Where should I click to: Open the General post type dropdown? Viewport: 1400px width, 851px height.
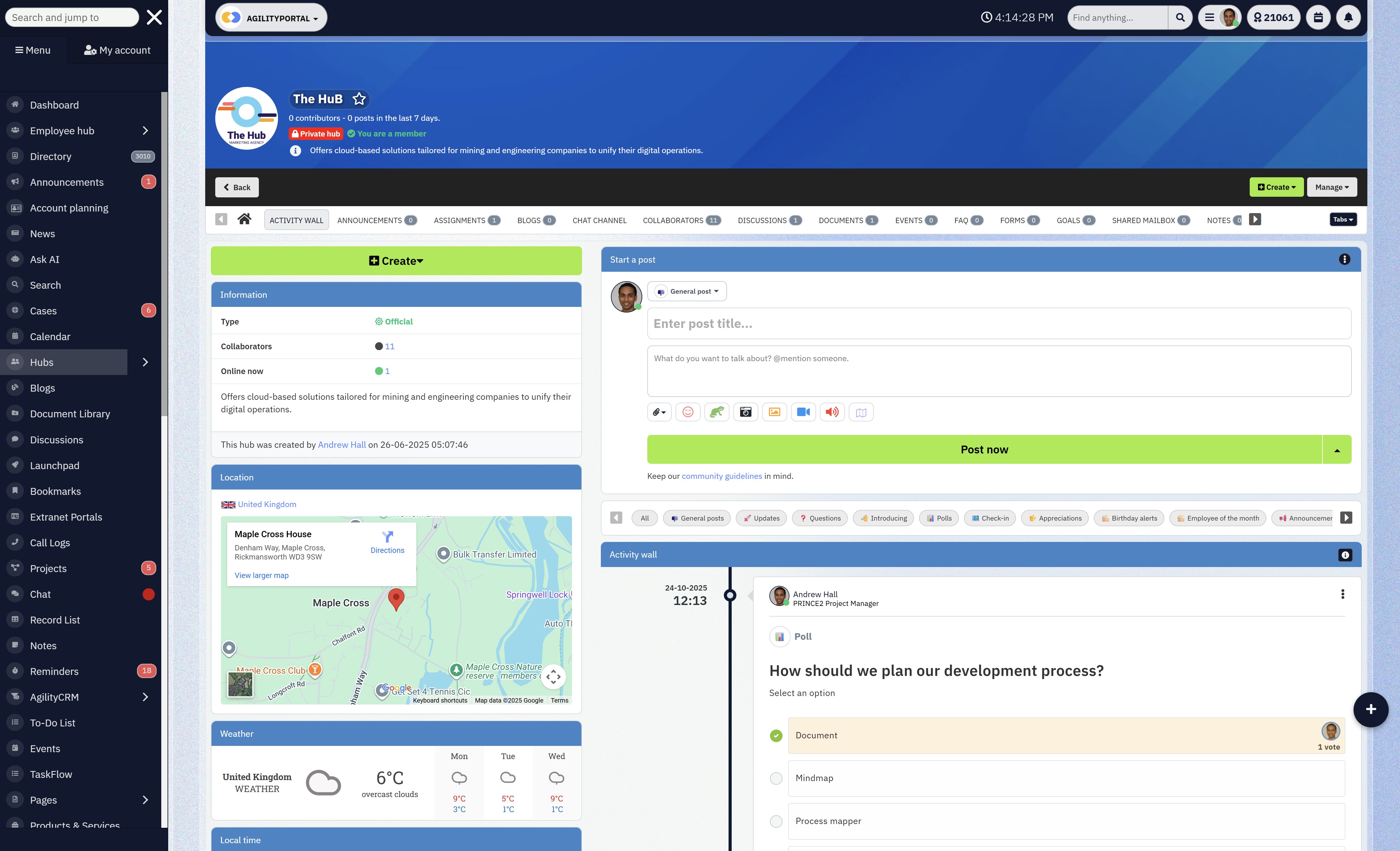coord(687,292)
